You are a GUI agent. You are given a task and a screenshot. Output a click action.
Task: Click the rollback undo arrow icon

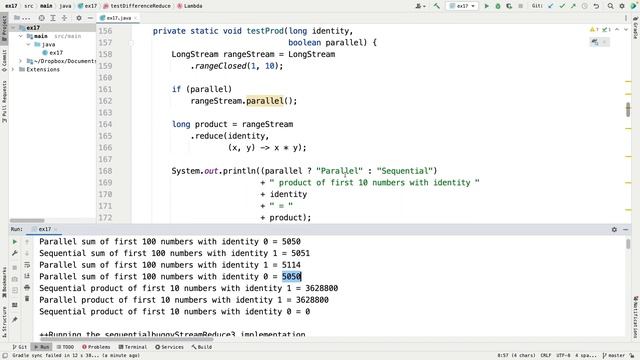click(x=596, y=6)
